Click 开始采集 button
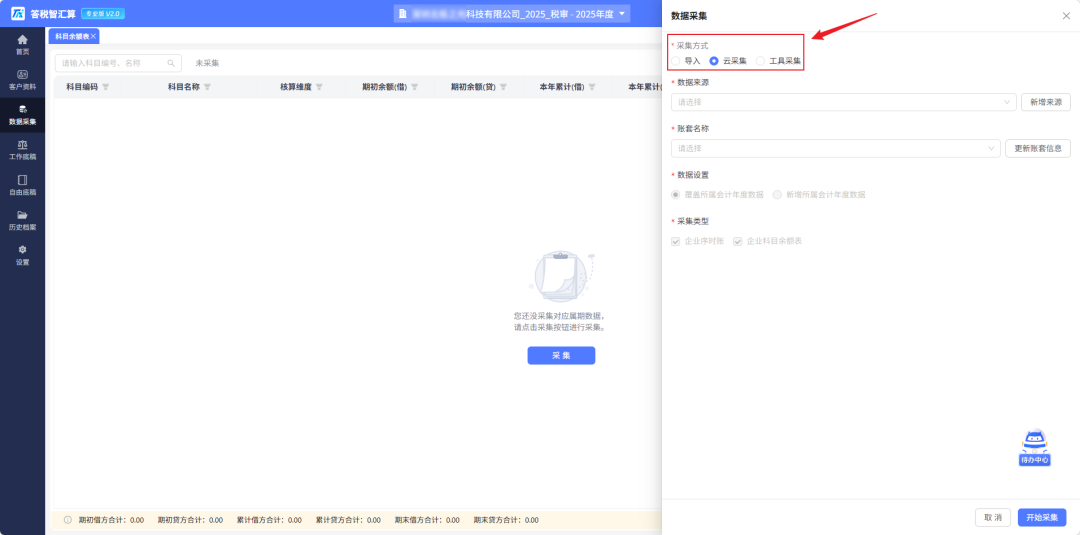The width and height of the screenshot is (1080, 535). click(1041, 517)
